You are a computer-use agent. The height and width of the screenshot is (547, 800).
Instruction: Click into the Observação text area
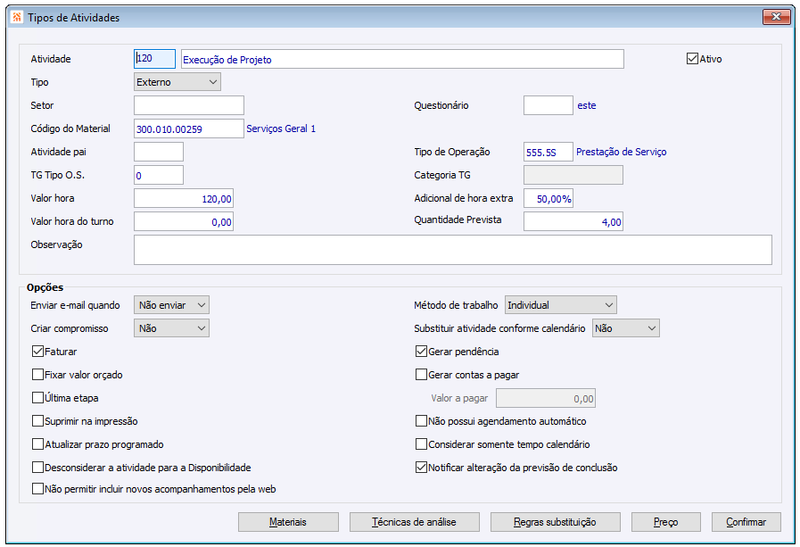[453, 250]
